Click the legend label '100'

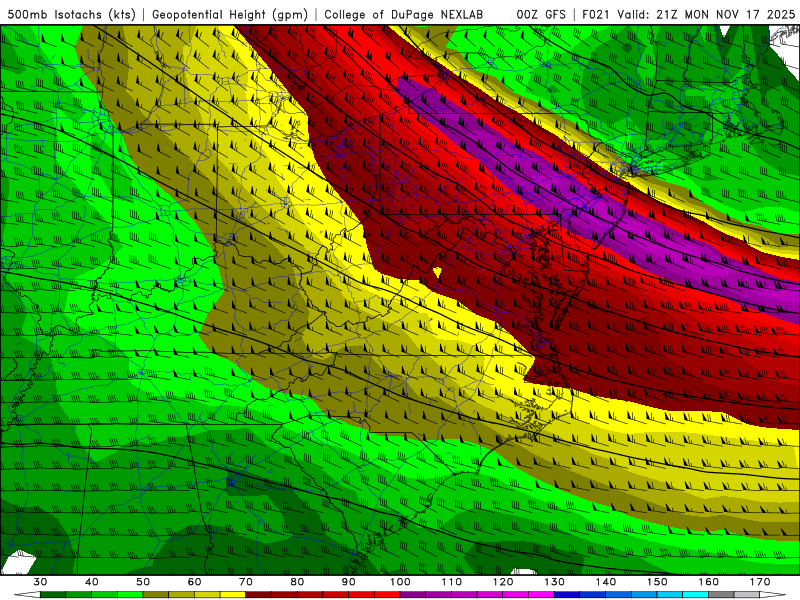pos(400,582)
